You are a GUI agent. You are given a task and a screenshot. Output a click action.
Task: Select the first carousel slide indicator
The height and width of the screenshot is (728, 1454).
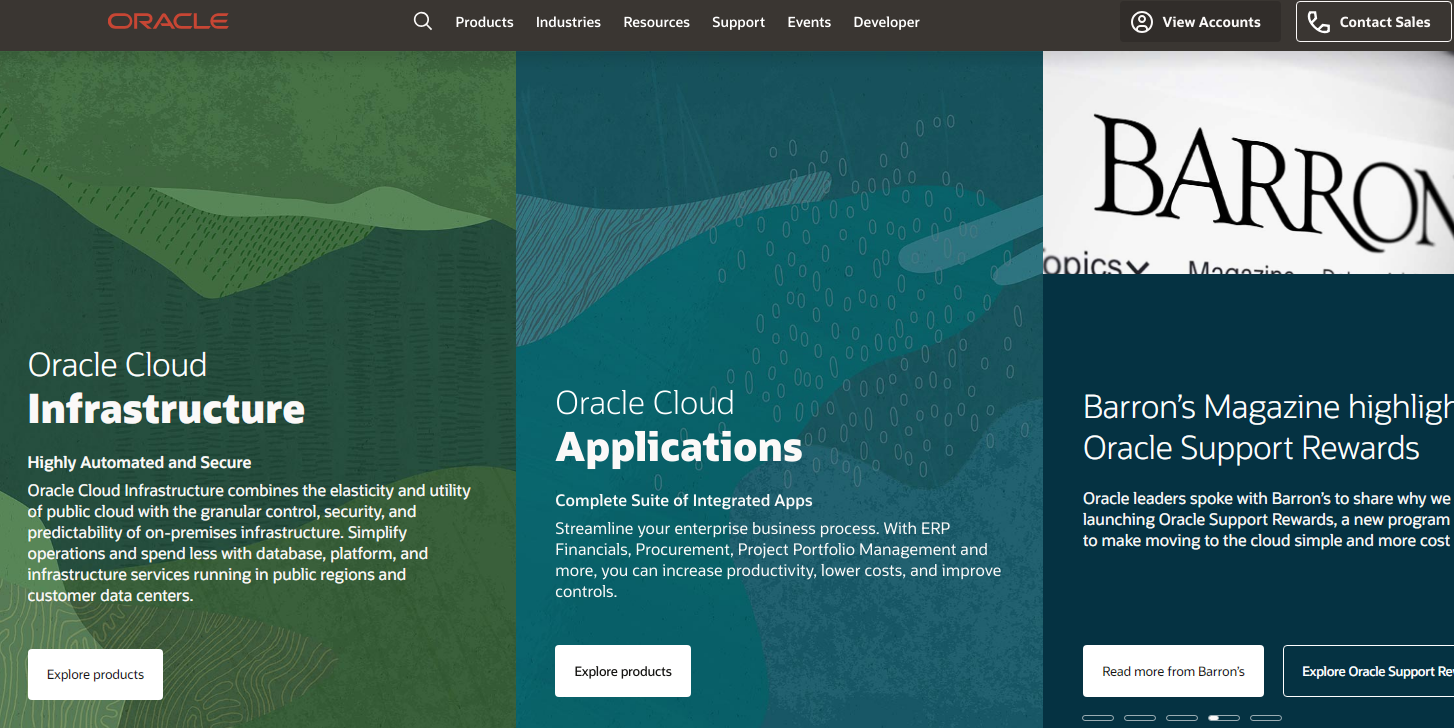[x=1098, y=718]
